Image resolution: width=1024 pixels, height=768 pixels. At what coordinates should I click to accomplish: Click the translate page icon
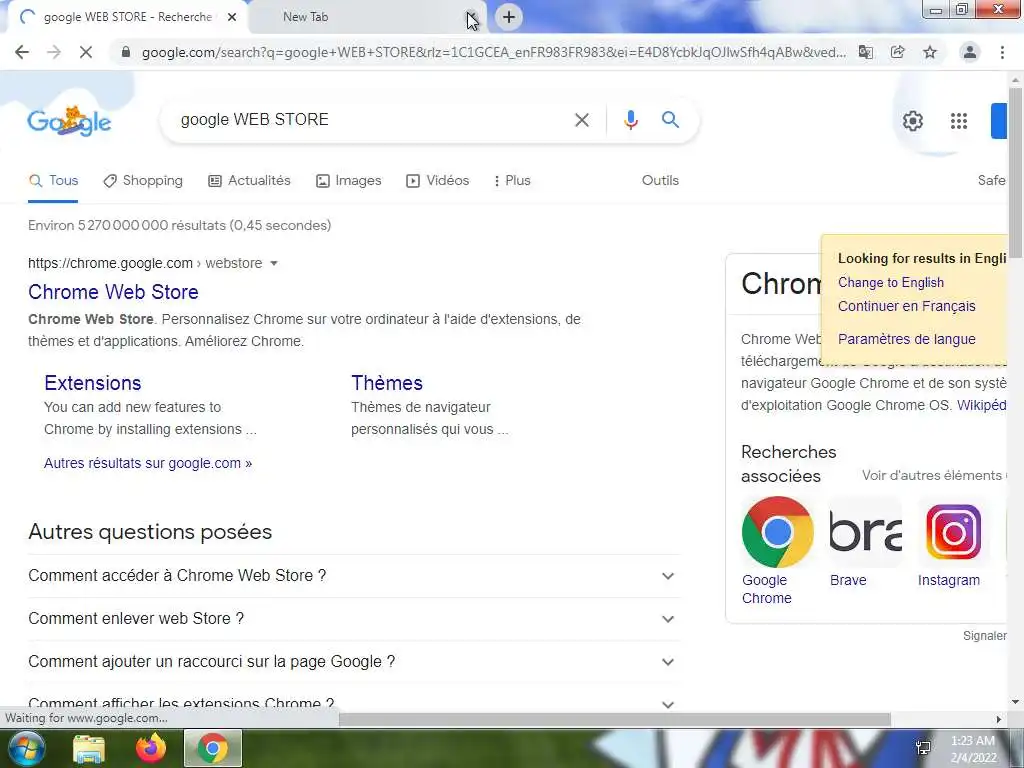865,52
